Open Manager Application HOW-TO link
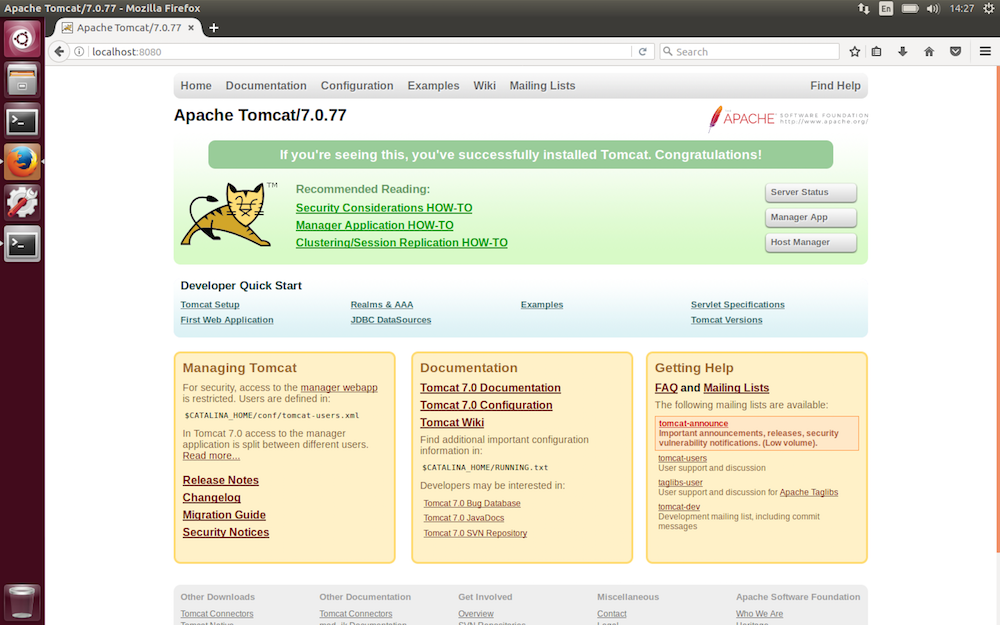The height and width of the screenshot is (625, 1000). (x=374, y=225)
